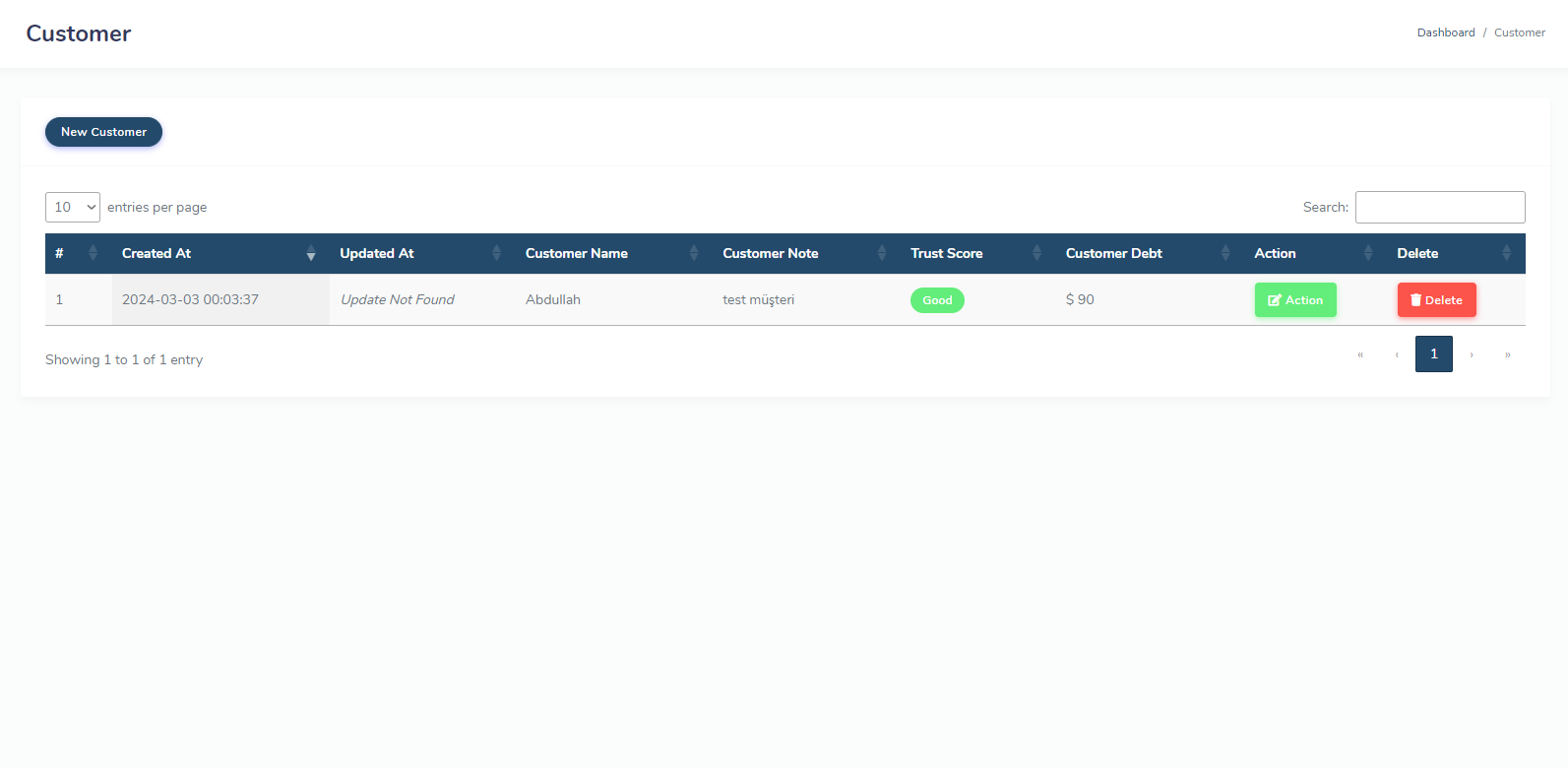The image size is (1568, 768).
Task: Sort table by Updated At column
Action: tap(377, 253)
